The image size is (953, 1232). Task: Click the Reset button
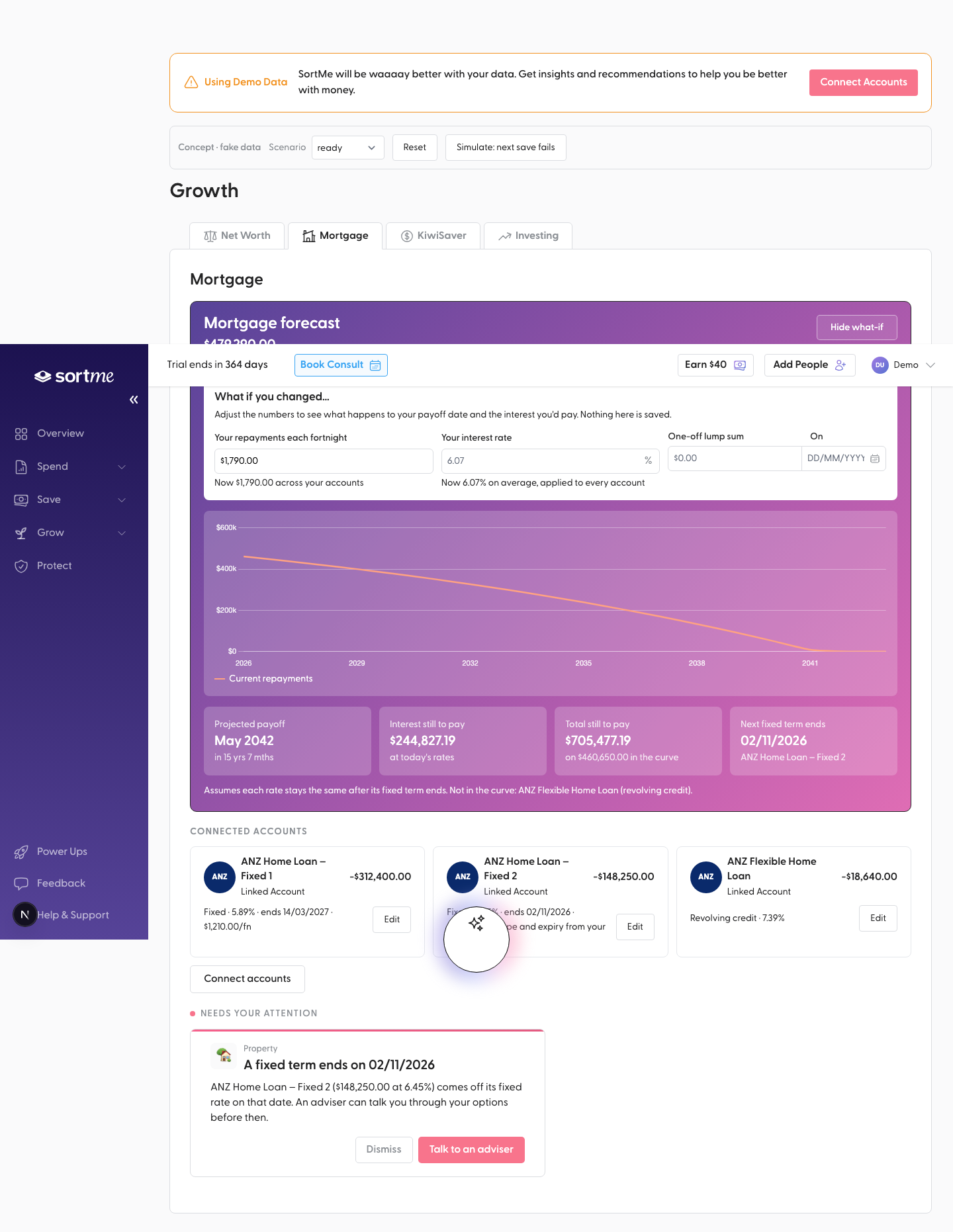pyautogui.click(x=415, y=147)
